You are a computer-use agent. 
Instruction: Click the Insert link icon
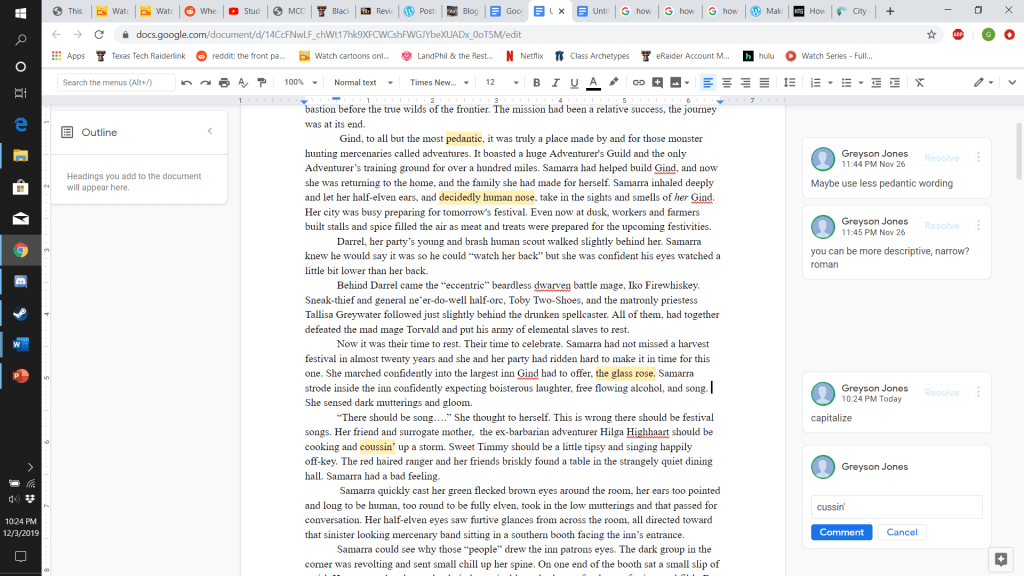pos(638,82)
